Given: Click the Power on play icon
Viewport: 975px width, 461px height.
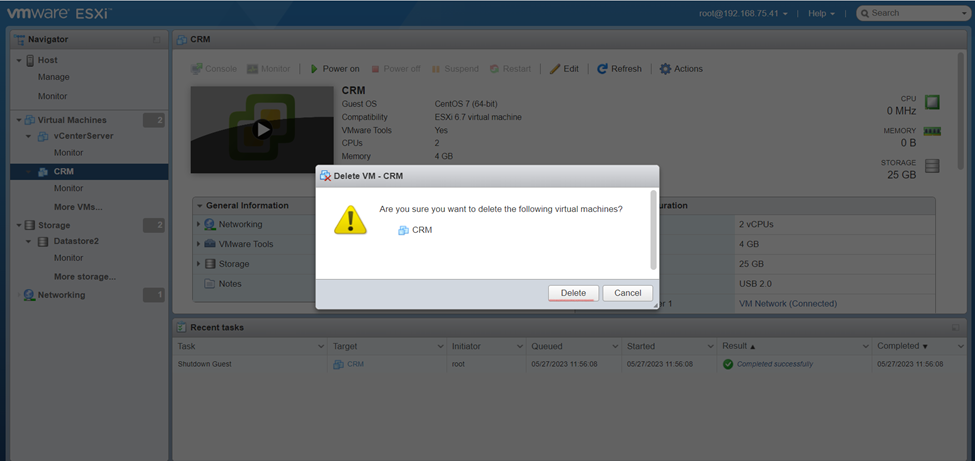Looking at the screenshot, I should tap(315, 69).
